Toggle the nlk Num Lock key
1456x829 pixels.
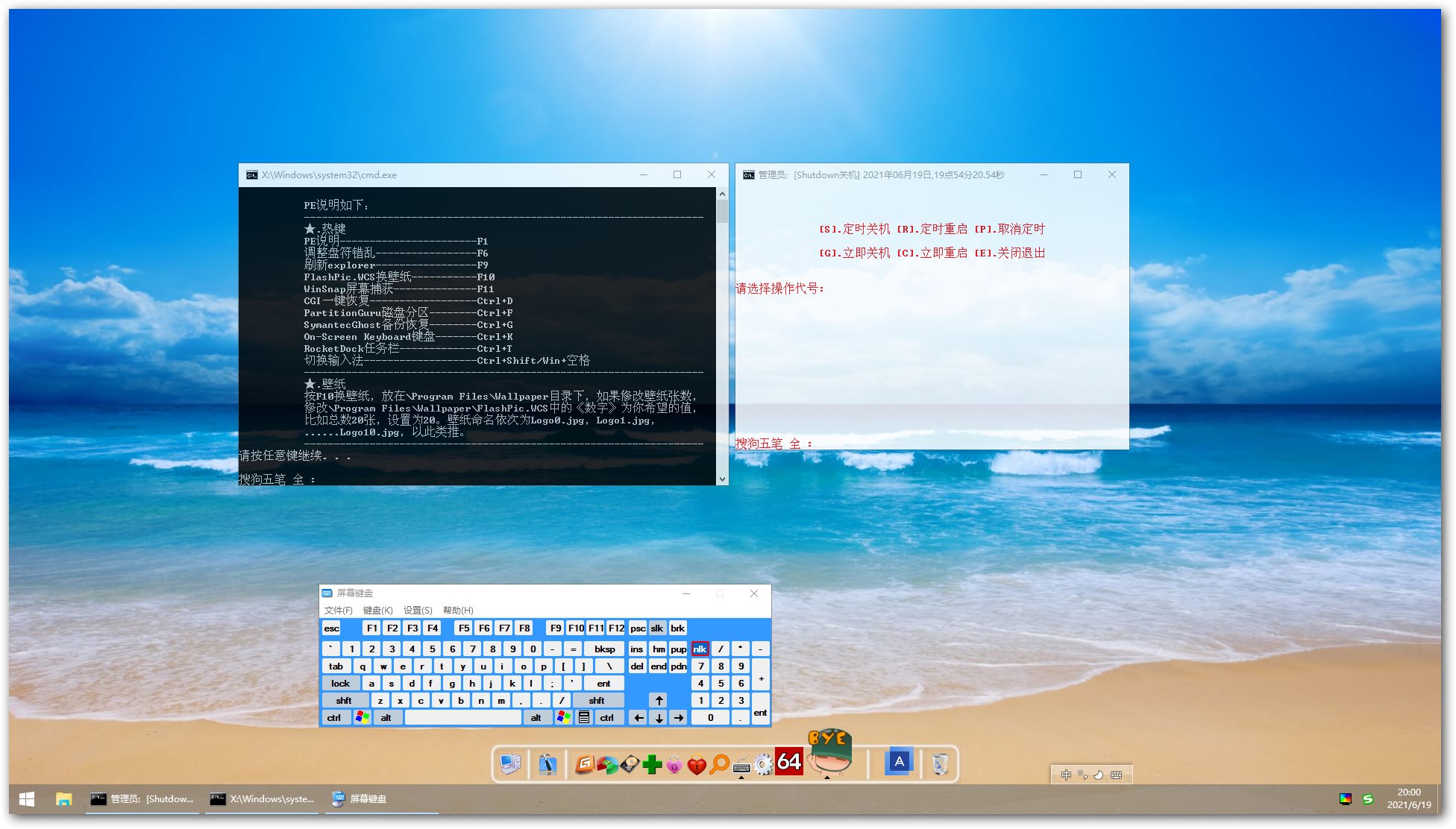coord(700,649)
